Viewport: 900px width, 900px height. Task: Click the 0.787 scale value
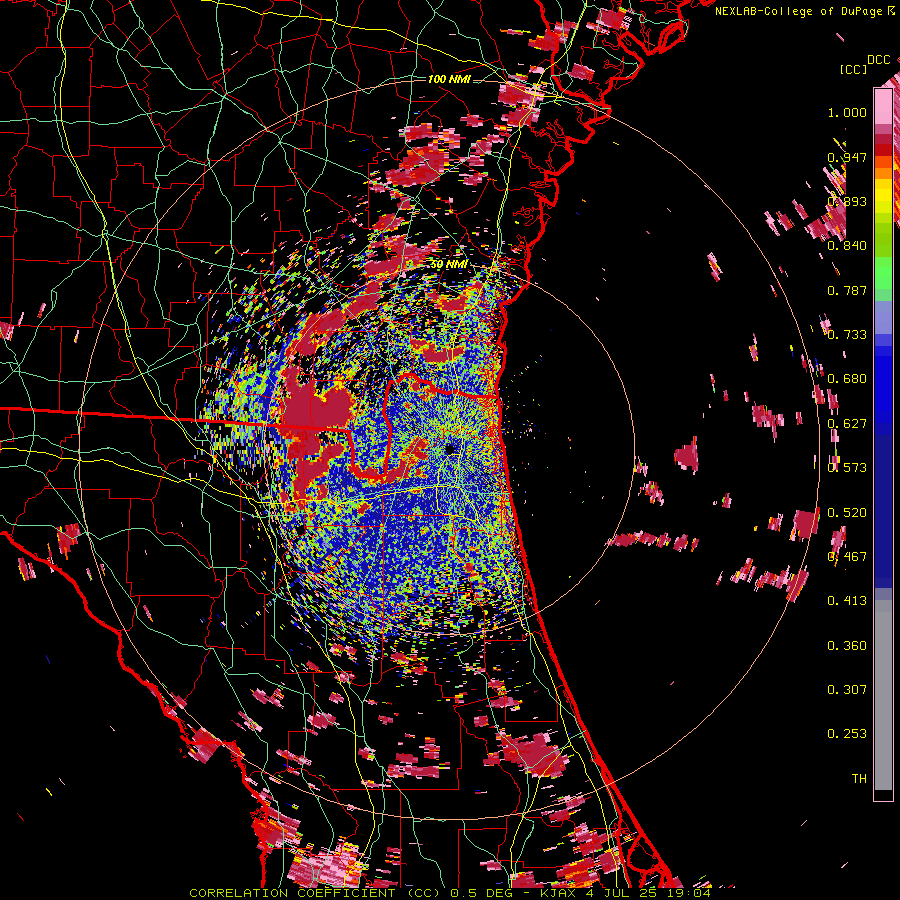[x=847, y=290]
